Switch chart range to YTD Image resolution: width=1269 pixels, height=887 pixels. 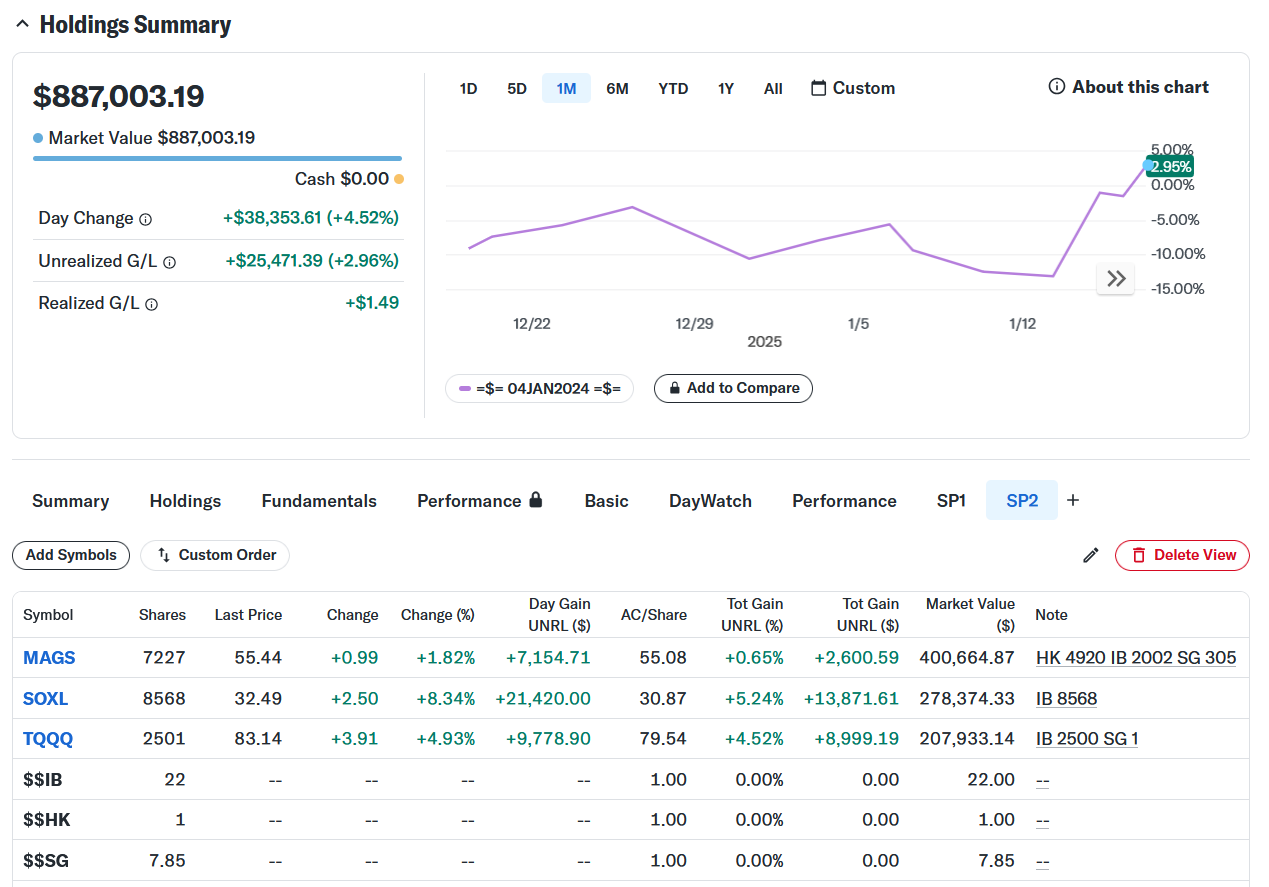[x=673, y=88]
